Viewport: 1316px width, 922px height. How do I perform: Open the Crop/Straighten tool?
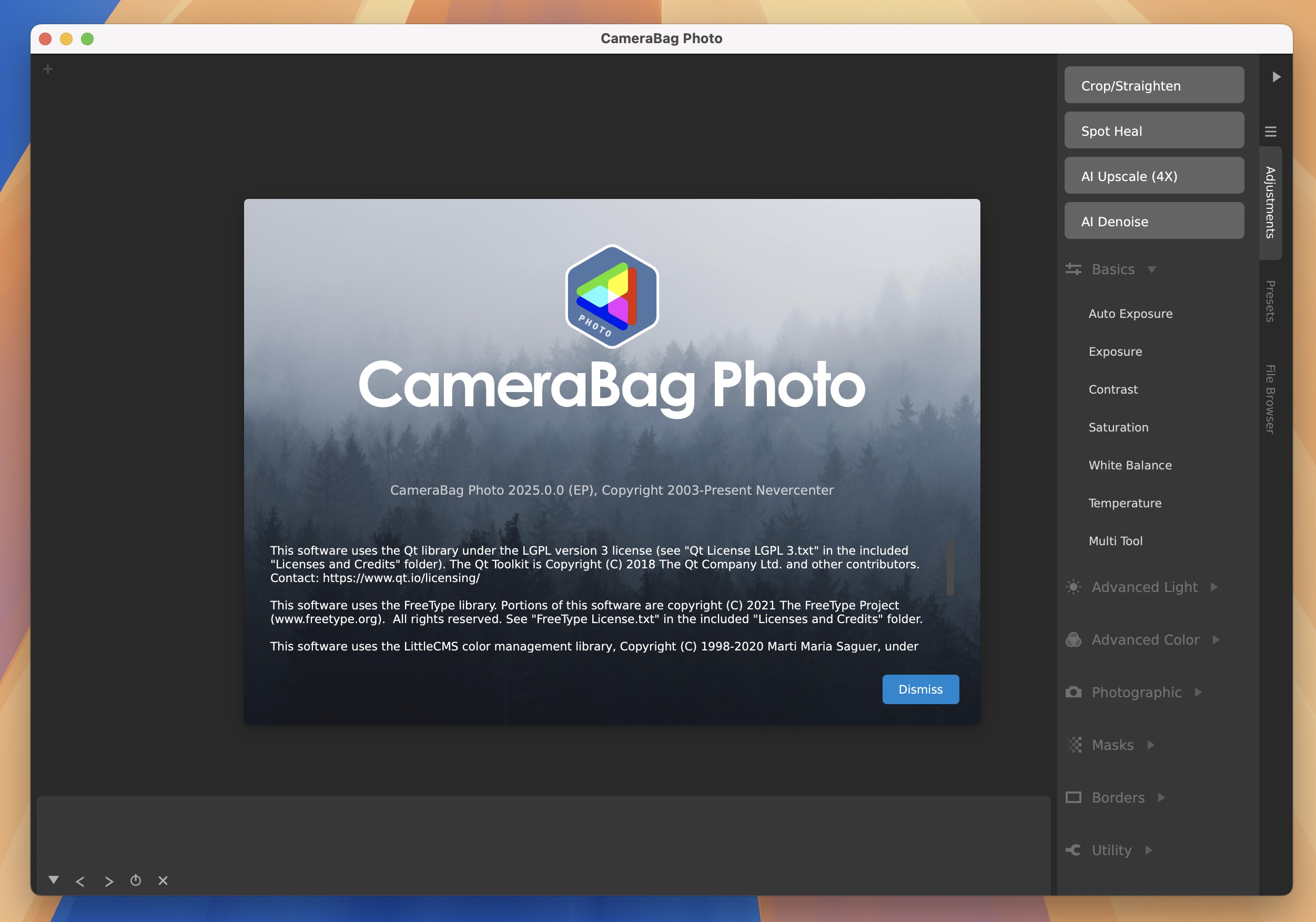[1154, 85]
